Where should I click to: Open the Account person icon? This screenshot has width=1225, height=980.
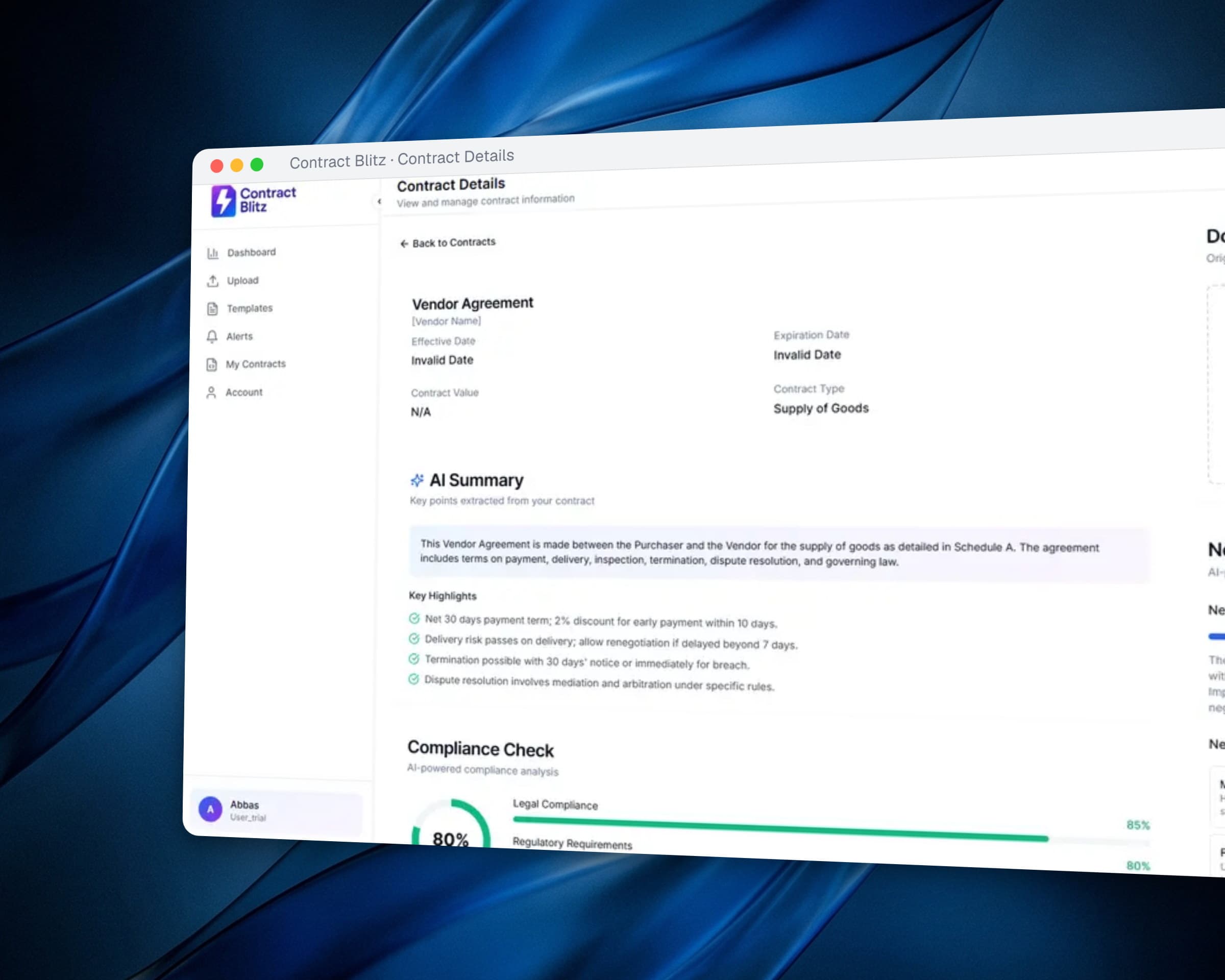tap(211, 393)
